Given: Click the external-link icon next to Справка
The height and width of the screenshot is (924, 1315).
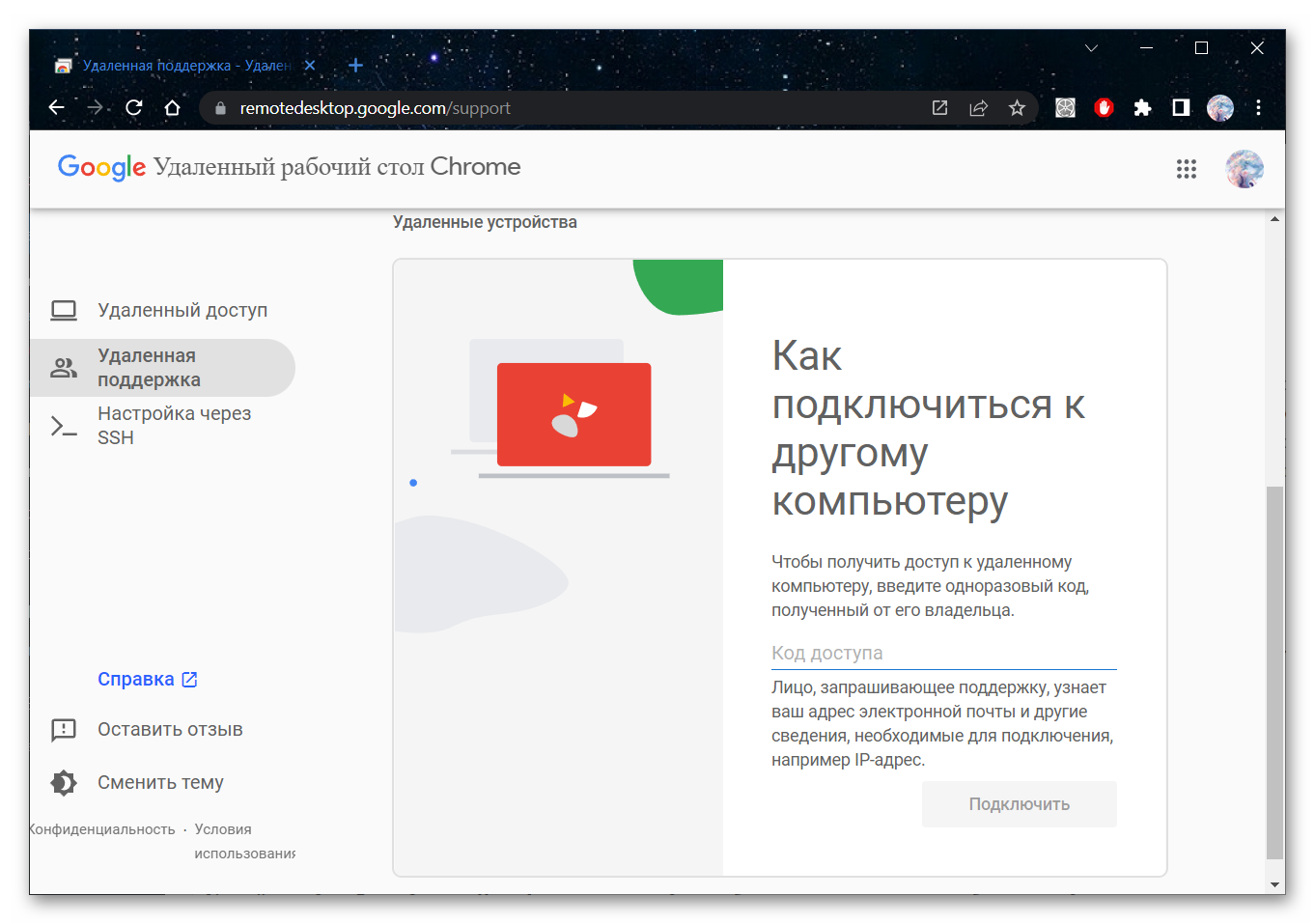Looking at the screenshot, I should coord(190,680).
